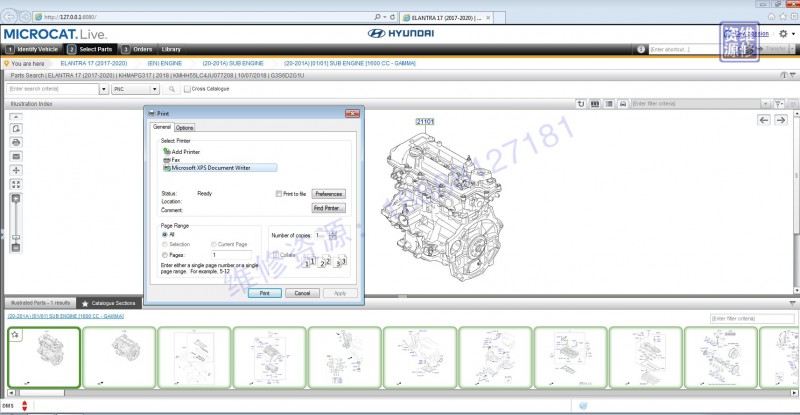This screenshot has width=800, height=415.
Task: Select the Selection radio button
Action: pyautogui.click(x=164, y=245)
